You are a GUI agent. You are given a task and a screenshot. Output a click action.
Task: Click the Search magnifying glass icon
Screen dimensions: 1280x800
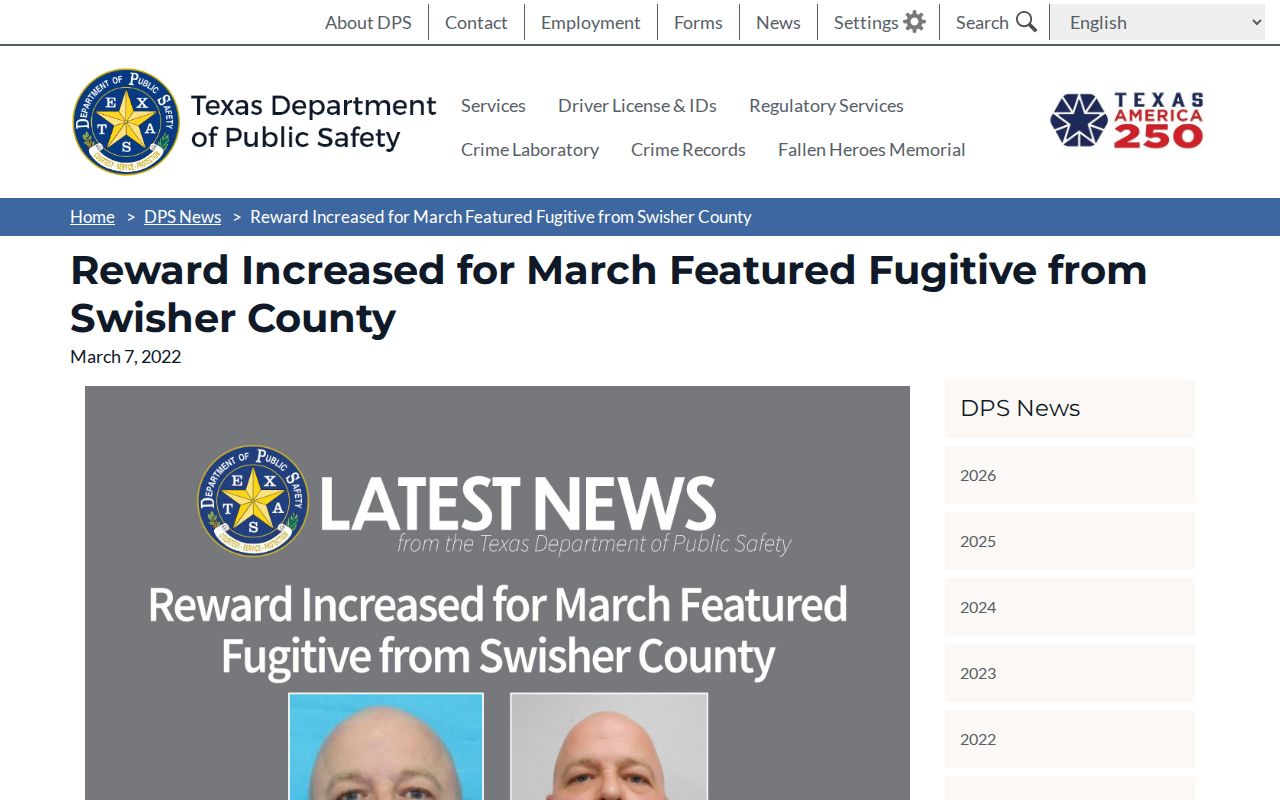(1026, 22)
